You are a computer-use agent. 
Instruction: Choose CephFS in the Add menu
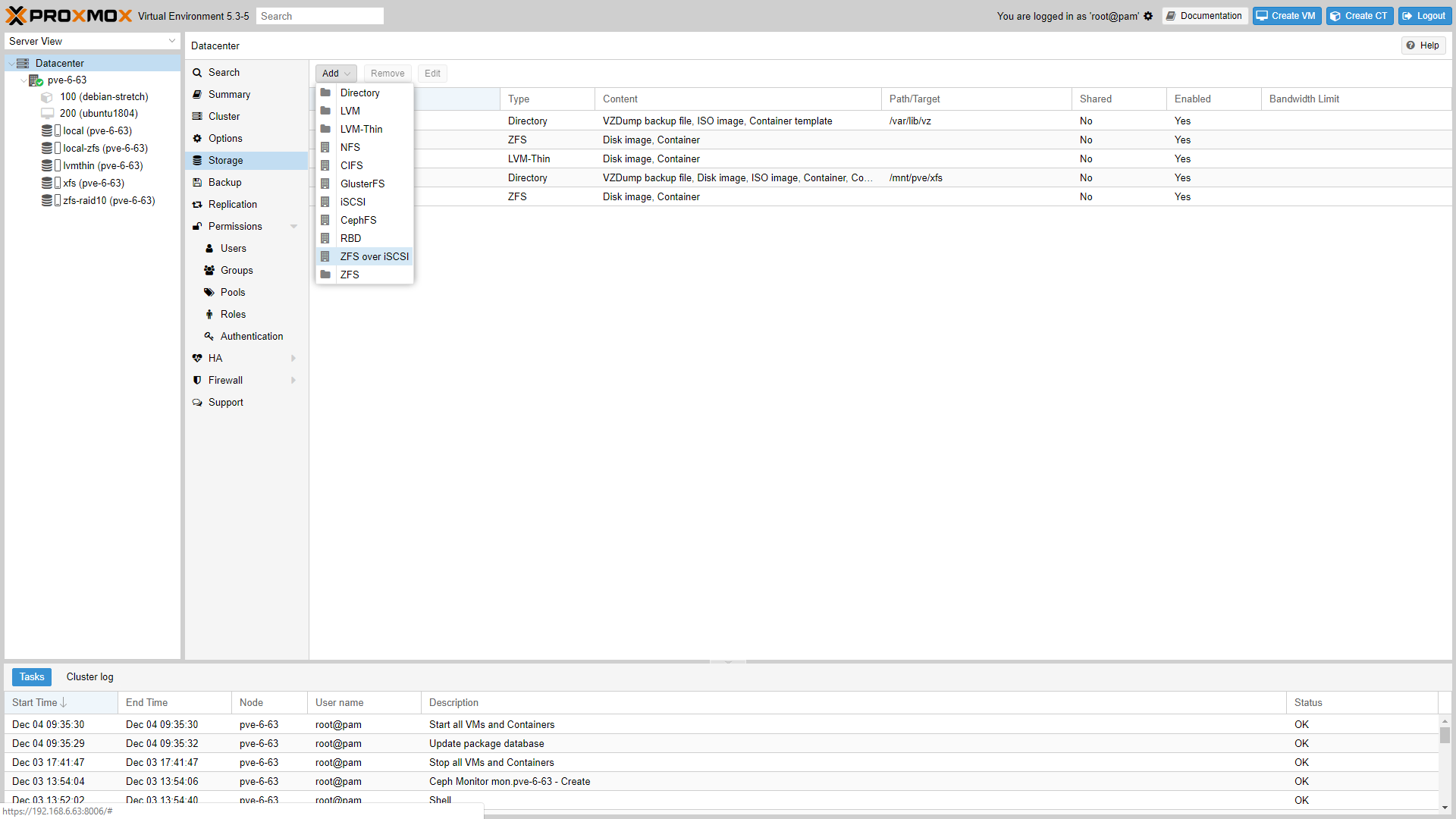(358, 220)
